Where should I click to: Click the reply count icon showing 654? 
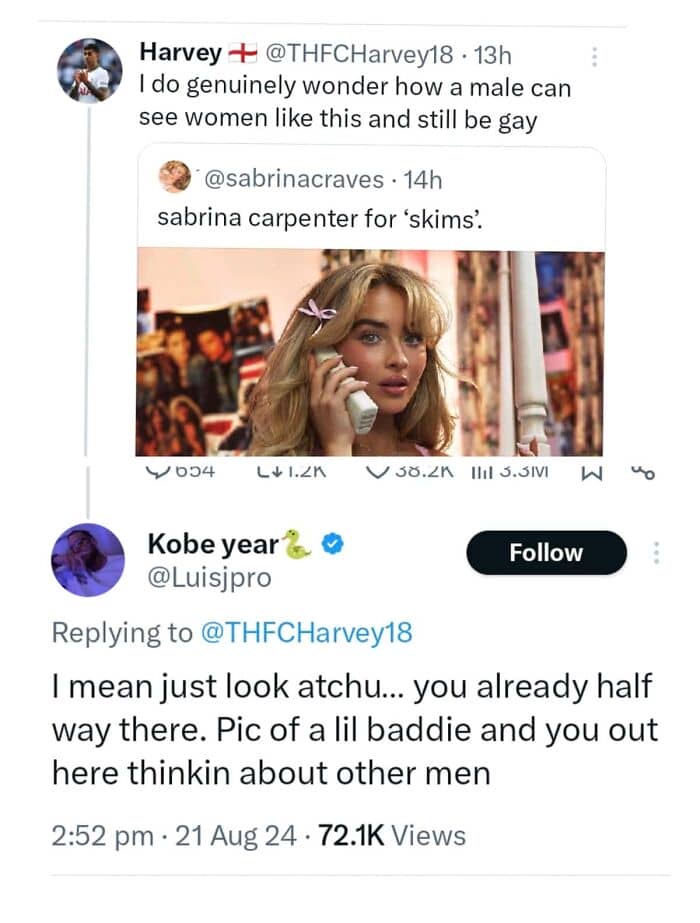[x=154, y=471]
